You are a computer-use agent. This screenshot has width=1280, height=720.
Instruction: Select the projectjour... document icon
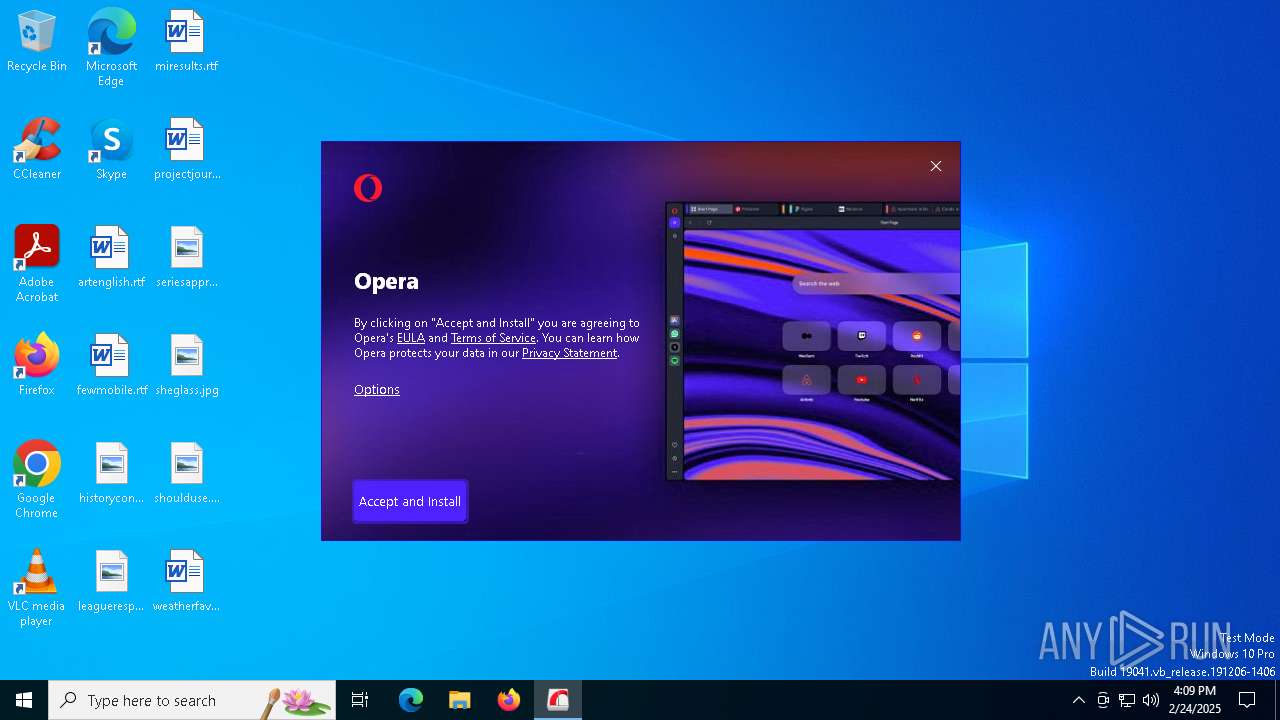[186, 150]
